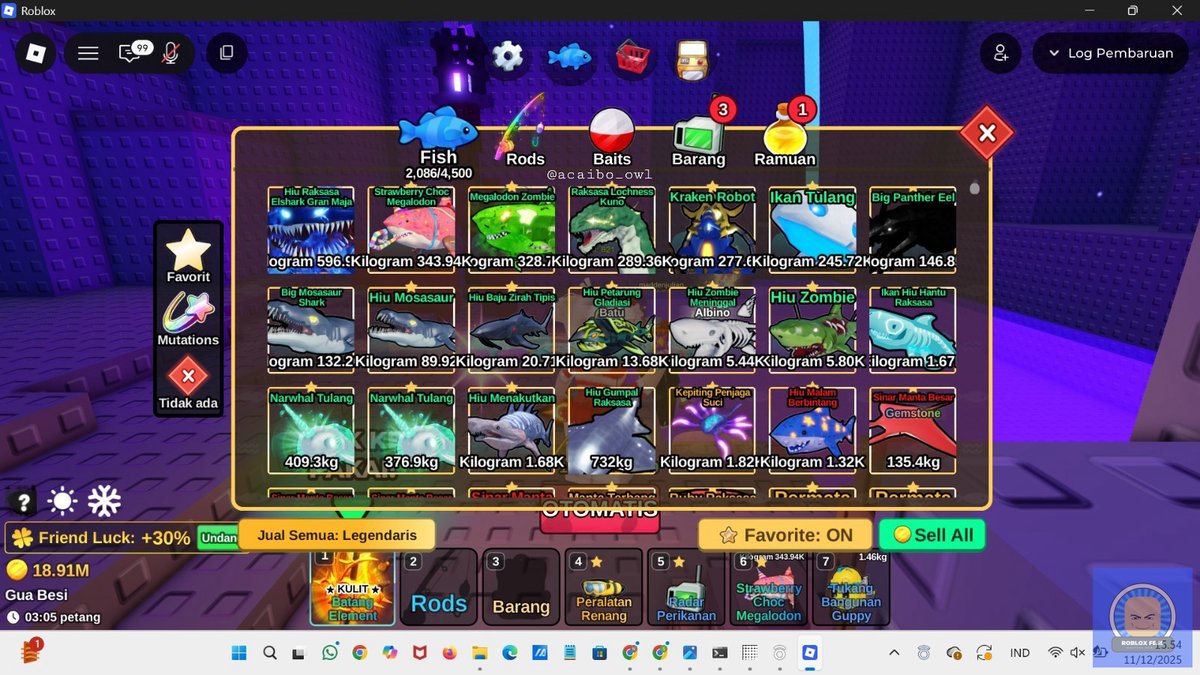Select Big Mosasaur Shark fish
The height and width of the screenshot is (675, 1200).
(311, 330)
